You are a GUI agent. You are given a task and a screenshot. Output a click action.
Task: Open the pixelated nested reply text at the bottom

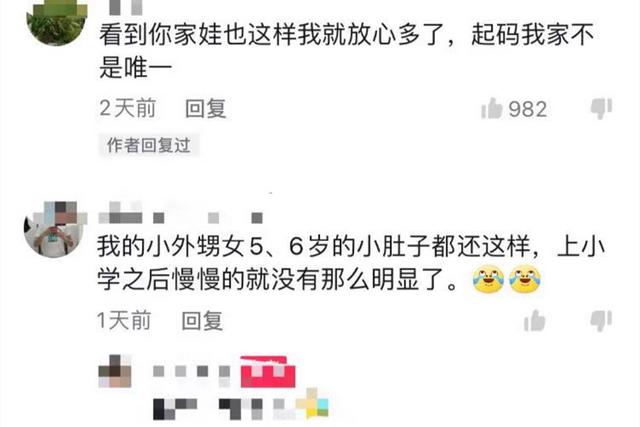pyautogui.click(x=241, y=405)
